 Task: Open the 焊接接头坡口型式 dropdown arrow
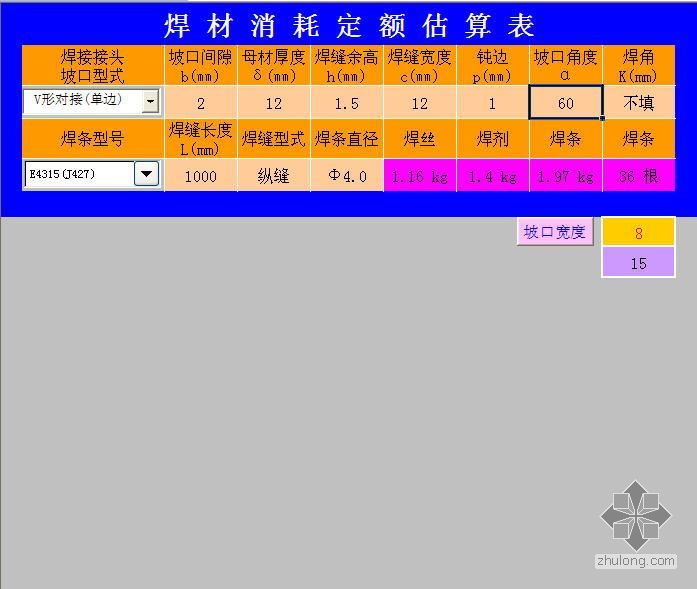point(150,101)
